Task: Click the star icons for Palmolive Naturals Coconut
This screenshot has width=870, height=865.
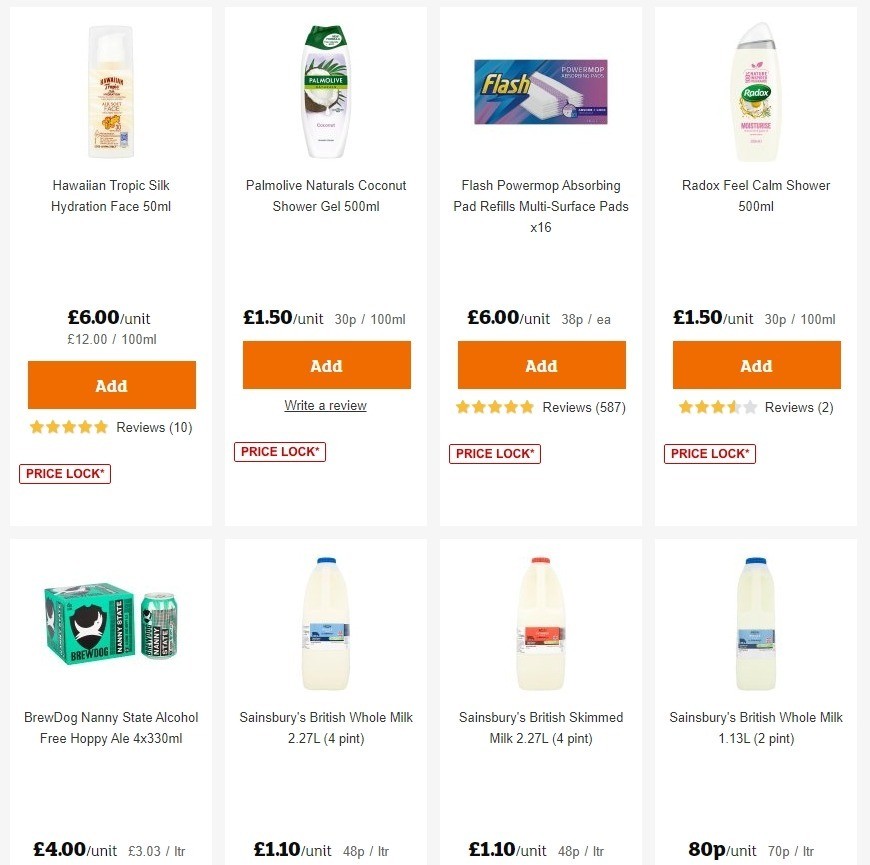Action: pyautogui.click(x=325, y=405)
